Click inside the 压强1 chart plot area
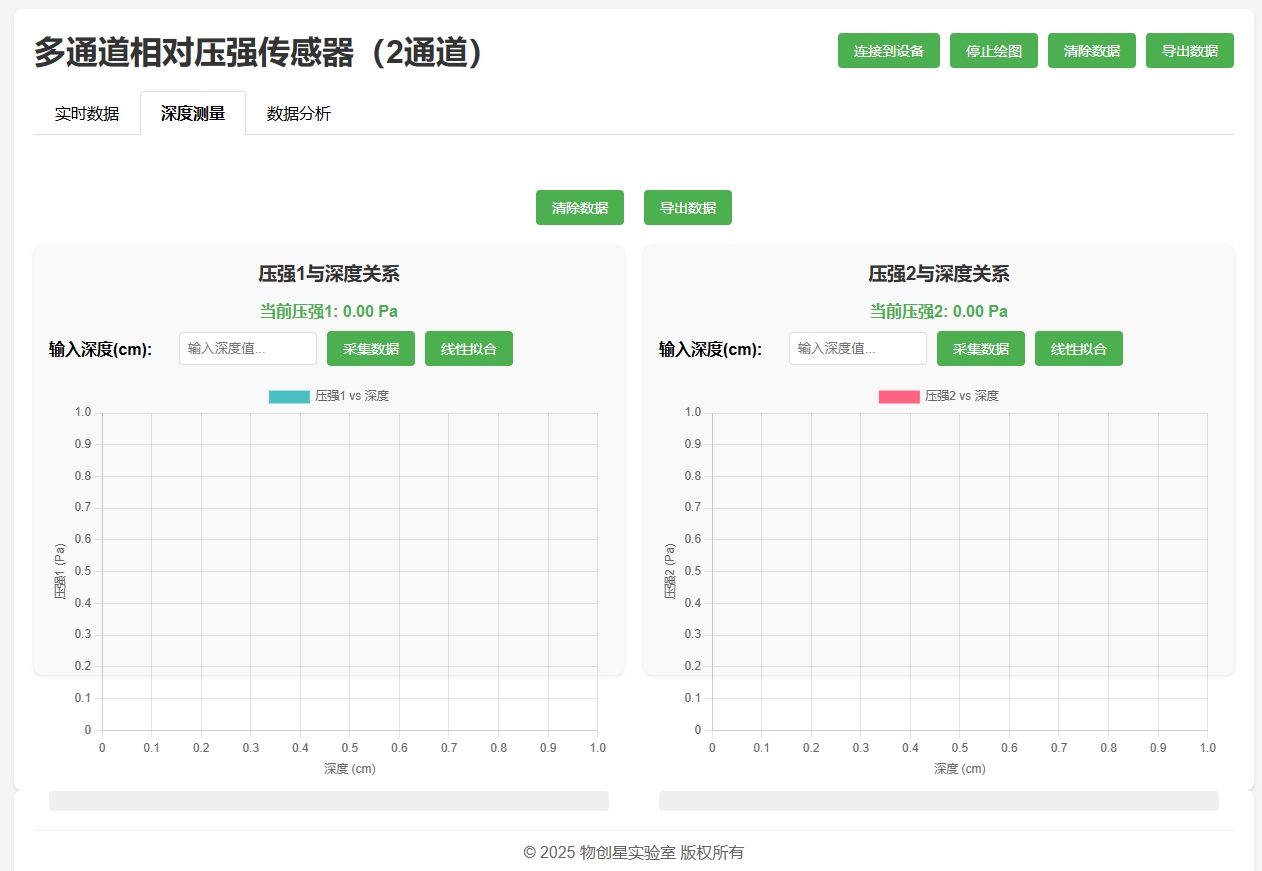Image resolution: width=1262 pixels, height=871 pixels. point(350,570)
